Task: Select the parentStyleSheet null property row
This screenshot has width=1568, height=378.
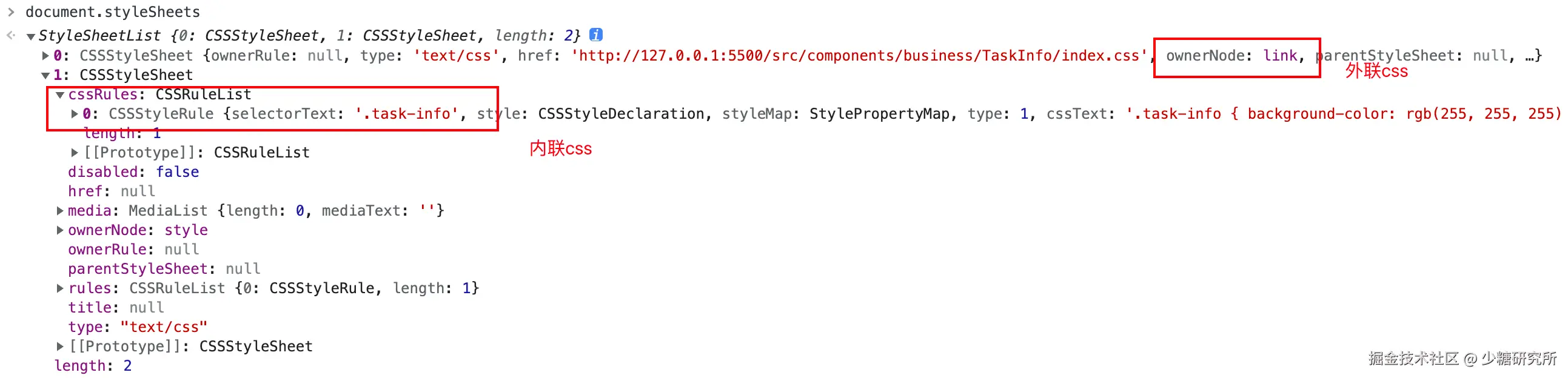Action: [164, 268]
